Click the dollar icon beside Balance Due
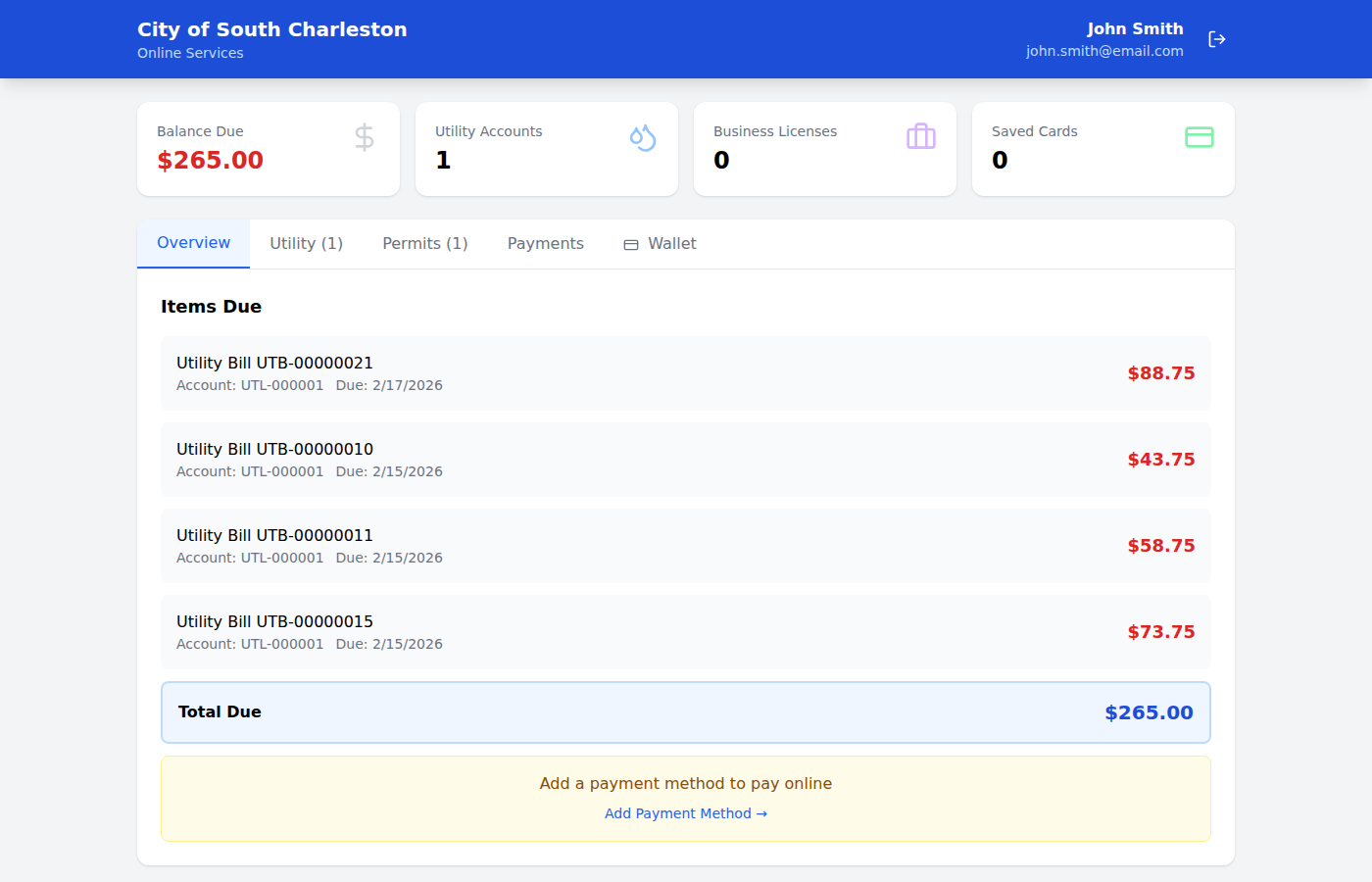1372x882 pixels. click(364, 137)
